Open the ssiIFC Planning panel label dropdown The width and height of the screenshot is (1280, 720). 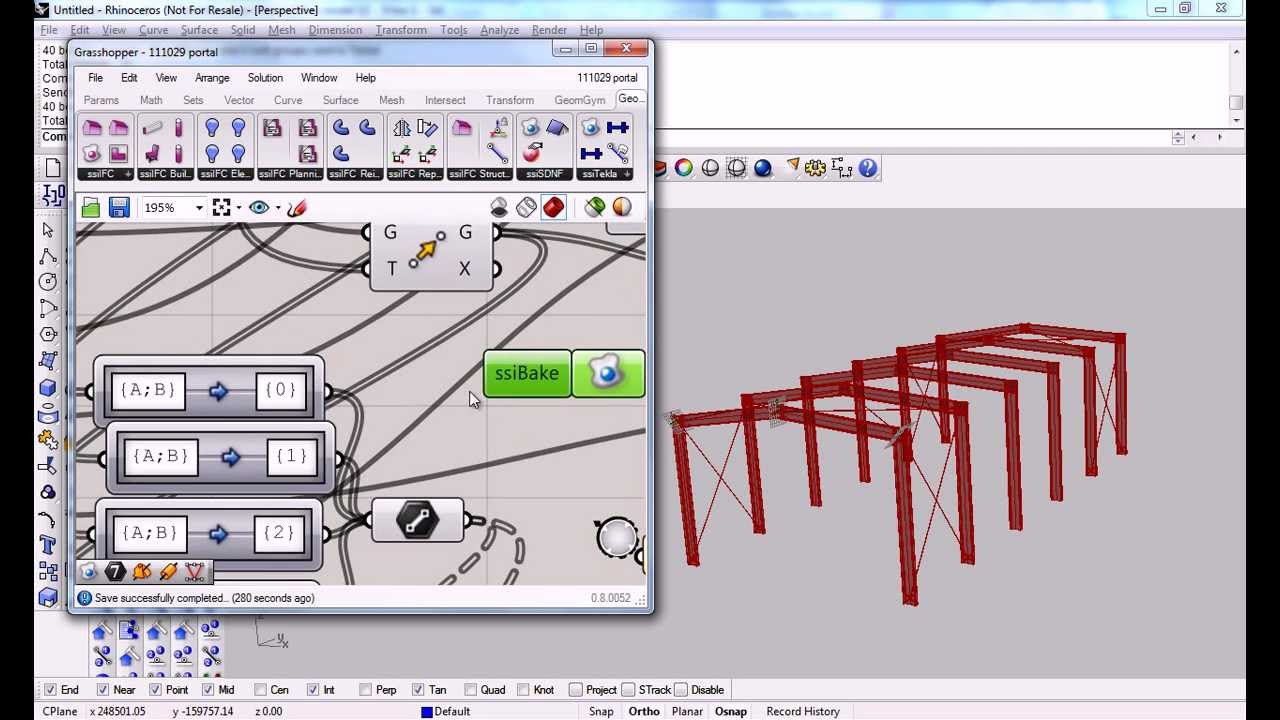290,174
